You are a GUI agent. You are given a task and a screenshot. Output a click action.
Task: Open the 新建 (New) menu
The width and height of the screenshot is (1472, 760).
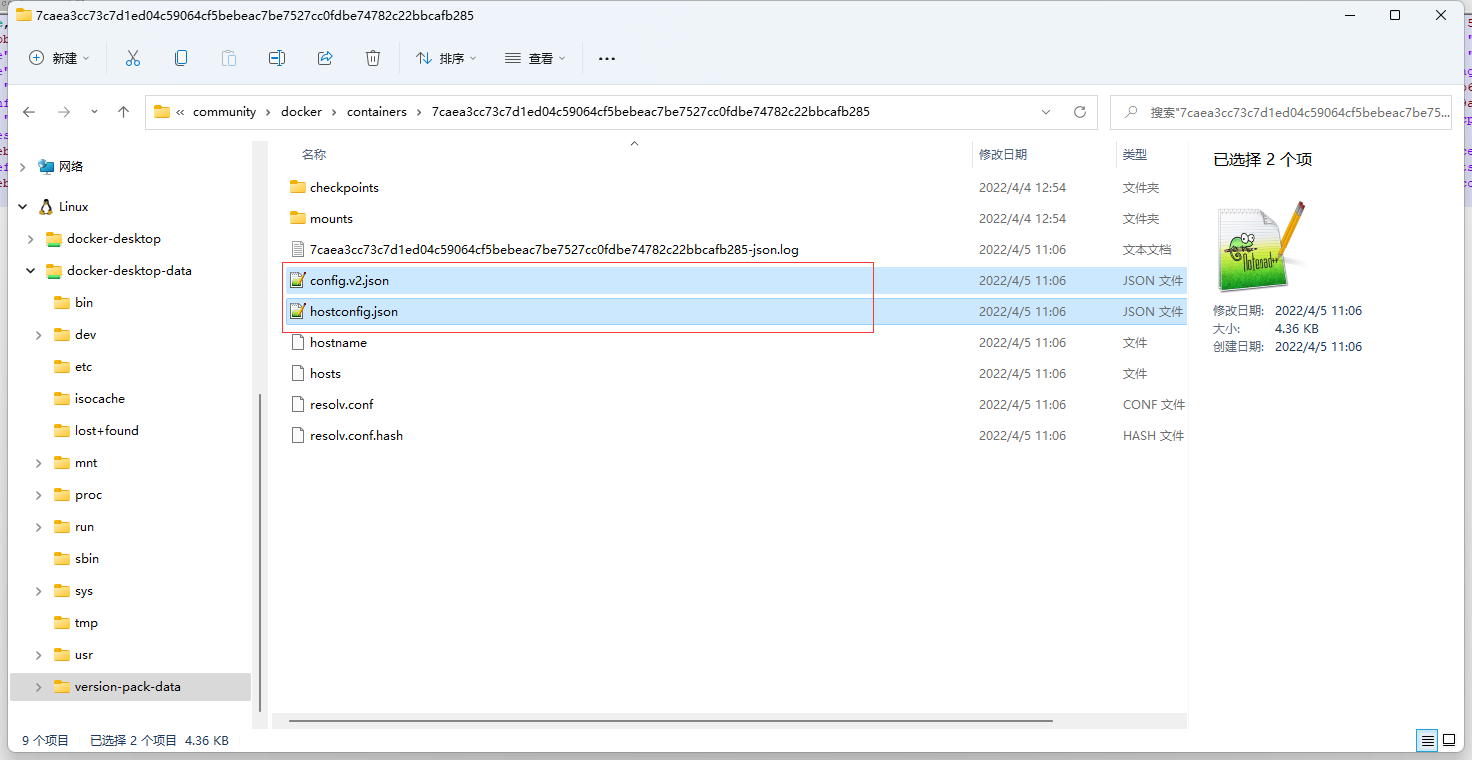[59, 58]
